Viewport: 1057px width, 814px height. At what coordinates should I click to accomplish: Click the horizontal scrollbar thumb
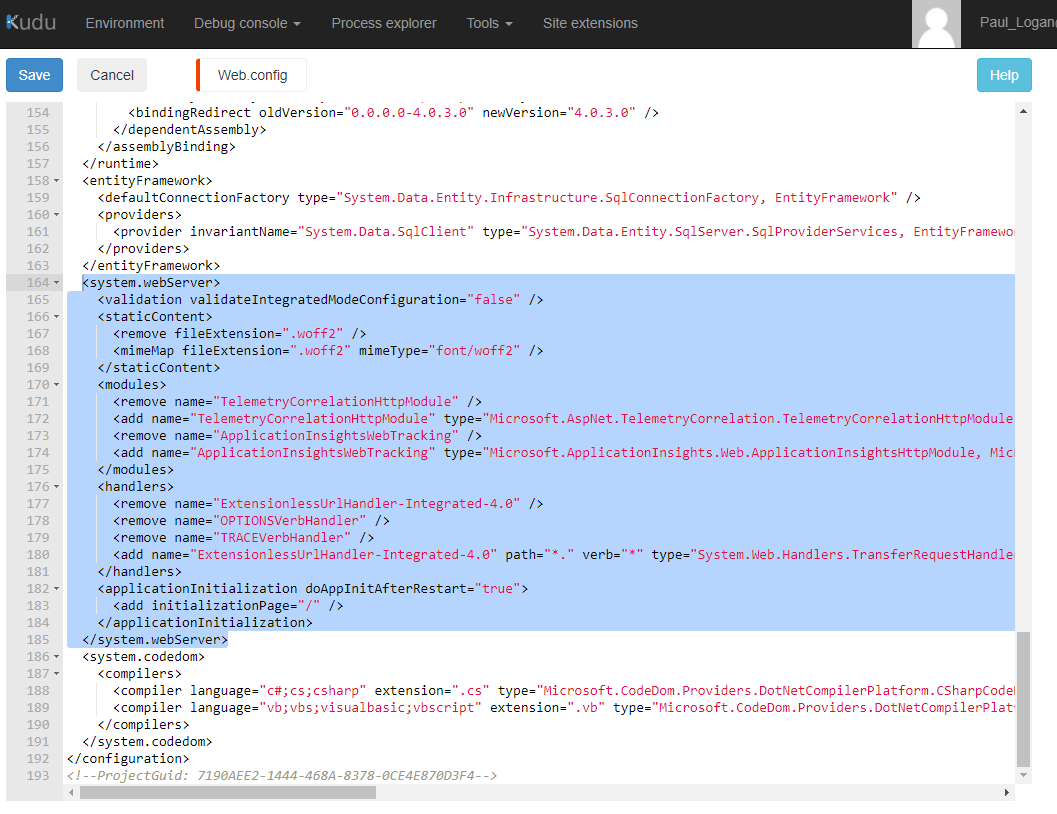(x=228, y=792)
